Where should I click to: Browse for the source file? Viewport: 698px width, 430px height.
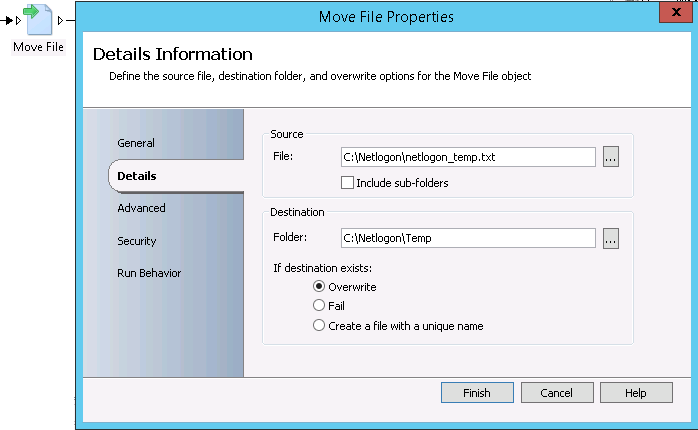(x=611, y=157)
